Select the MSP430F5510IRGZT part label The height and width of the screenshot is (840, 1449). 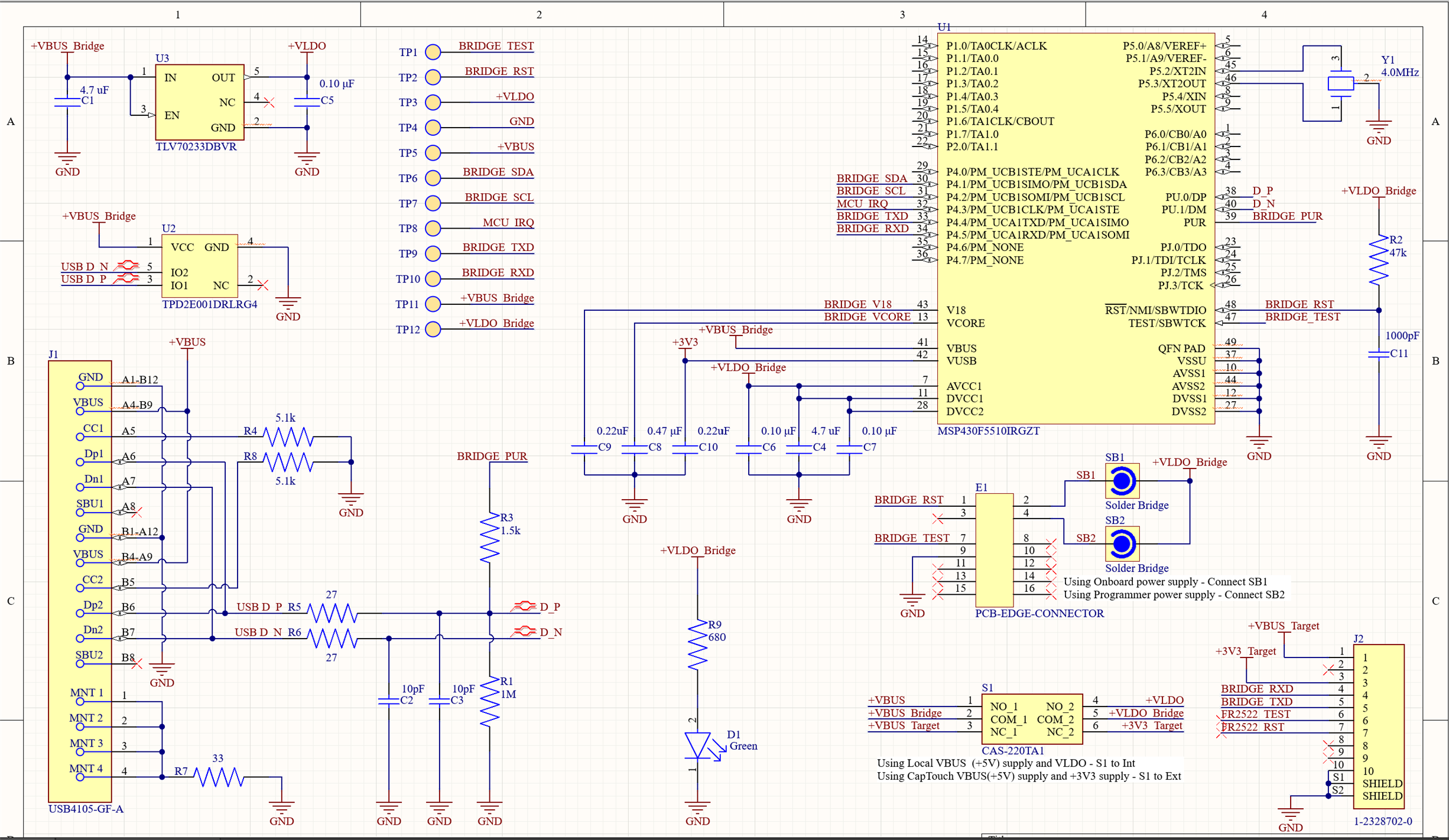point(989,431)
